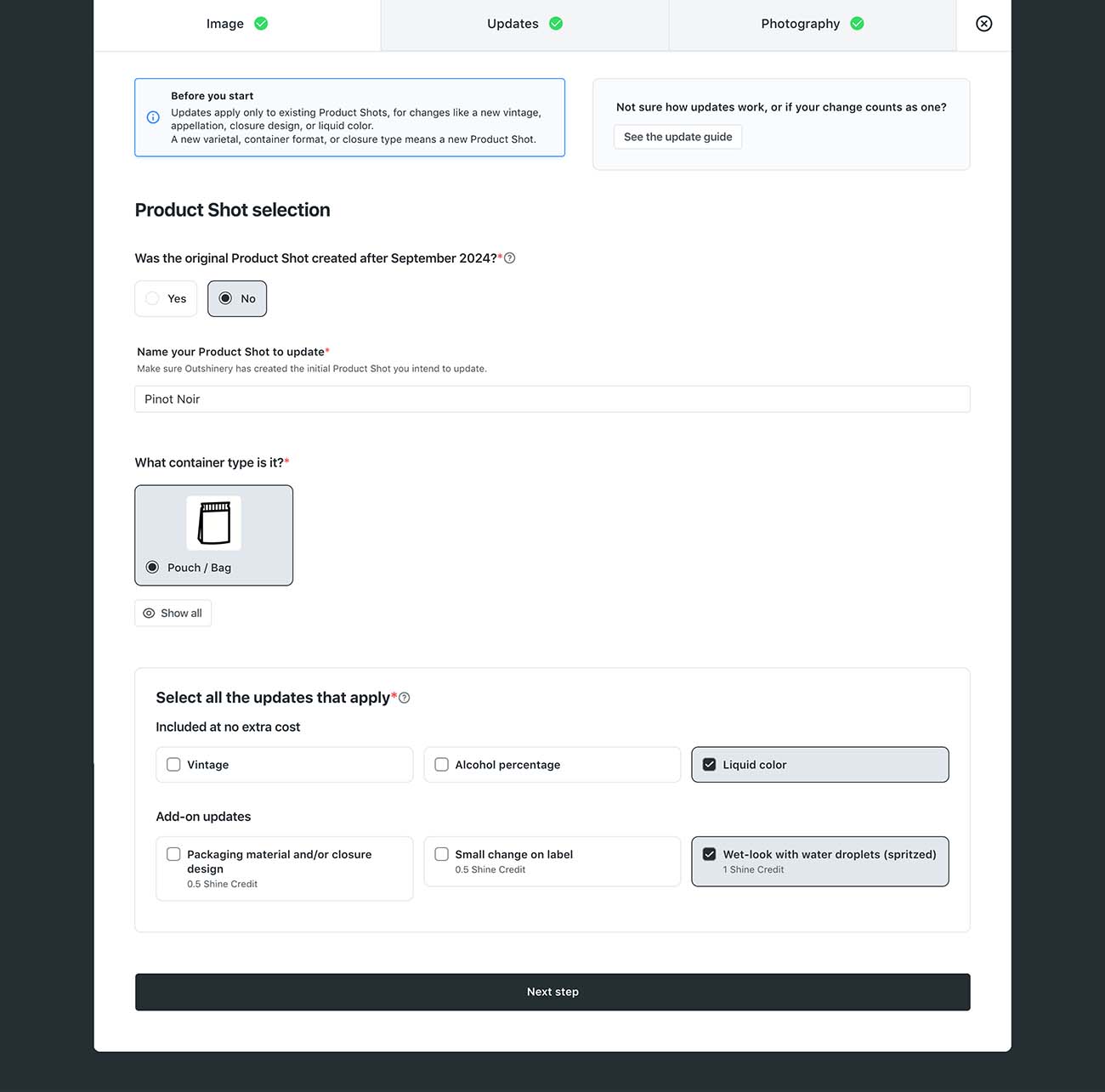Open See the update guide
Viewport: 1105px width, 1092px height.
tap(677, 137)
